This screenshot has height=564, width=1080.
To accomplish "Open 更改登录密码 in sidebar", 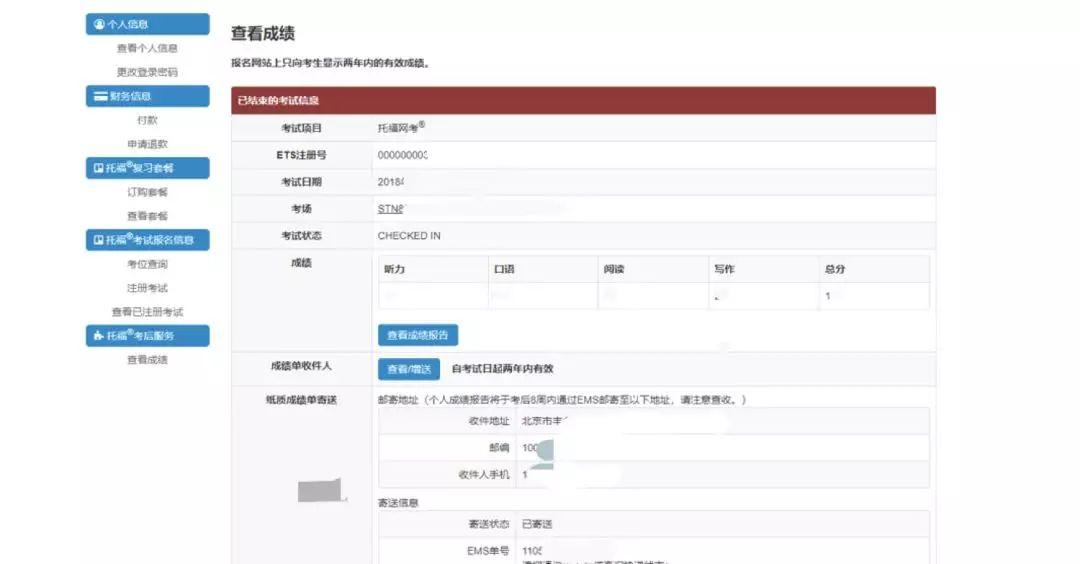I will pyautogui.click(x=147, y=72).
